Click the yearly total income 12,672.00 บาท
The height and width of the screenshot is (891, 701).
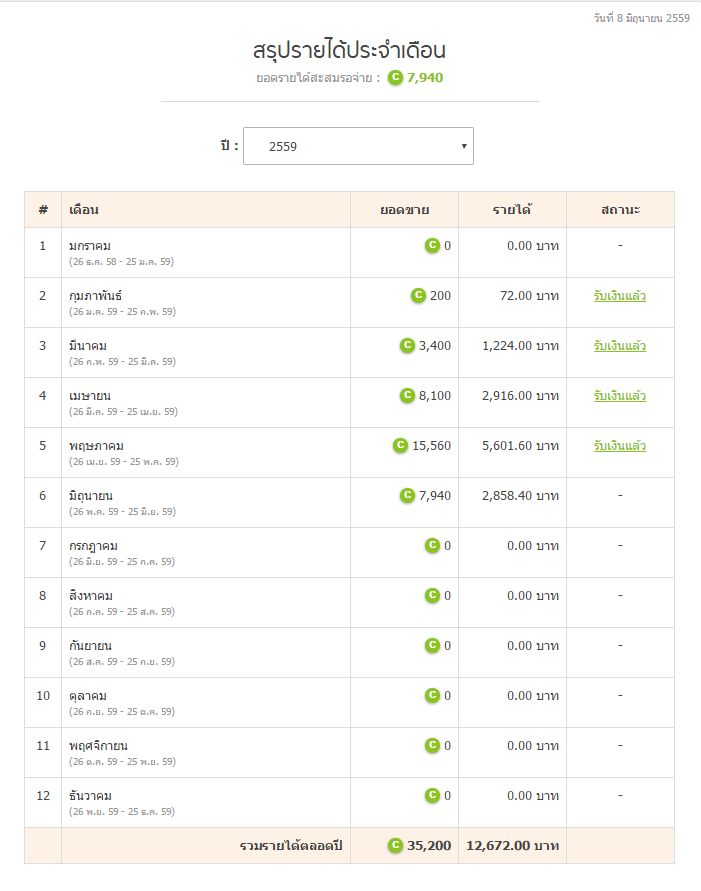[512, 846]
